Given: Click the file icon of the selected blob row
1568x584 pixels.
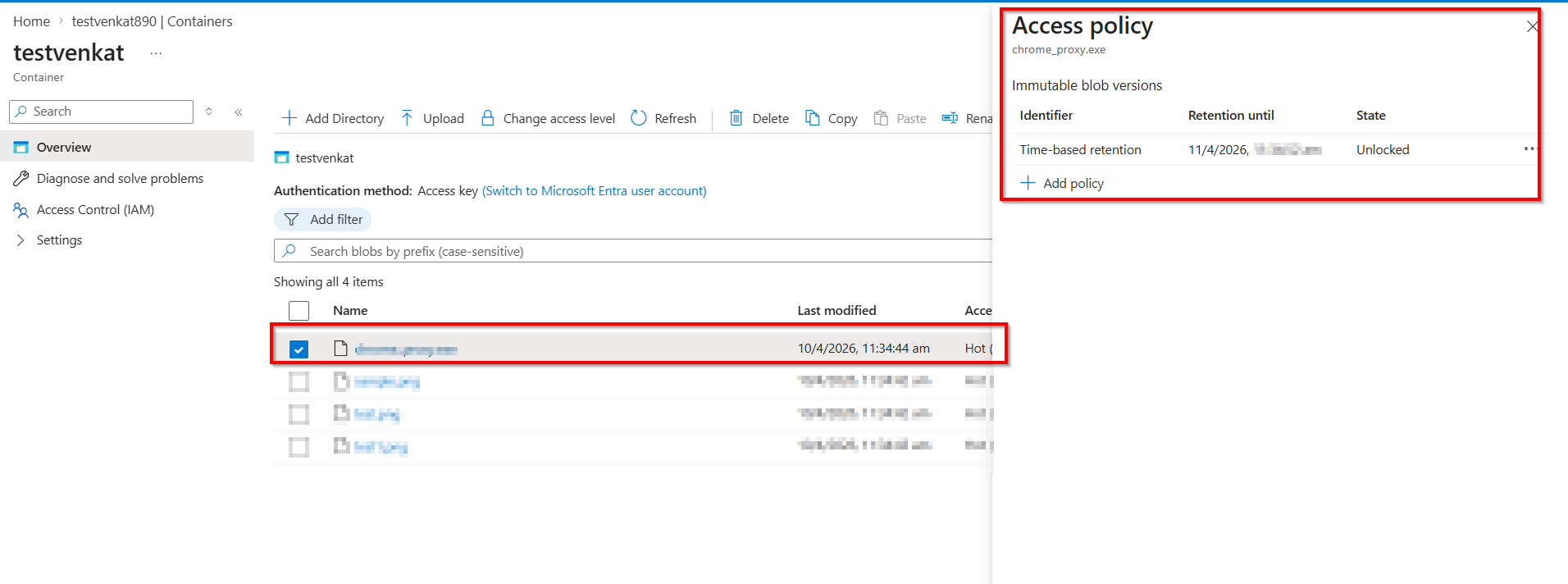Looking at the screenshot, I should (x=340, y=349).
